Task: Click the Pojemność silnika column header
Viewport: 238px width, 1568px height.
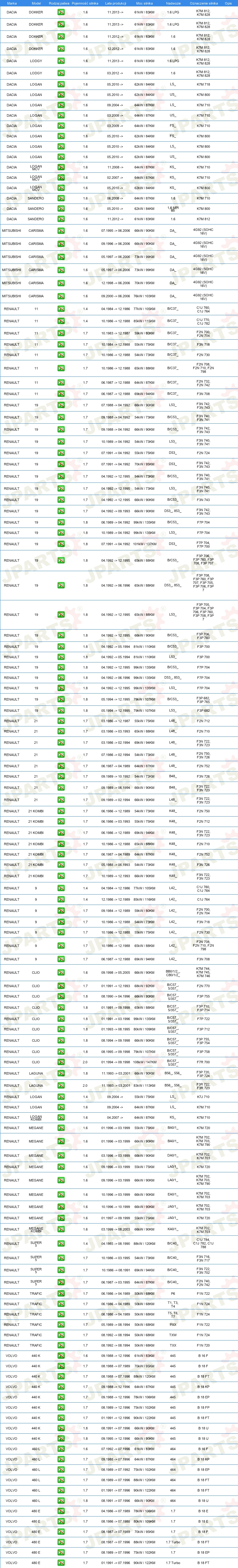Action: (85, 3)
